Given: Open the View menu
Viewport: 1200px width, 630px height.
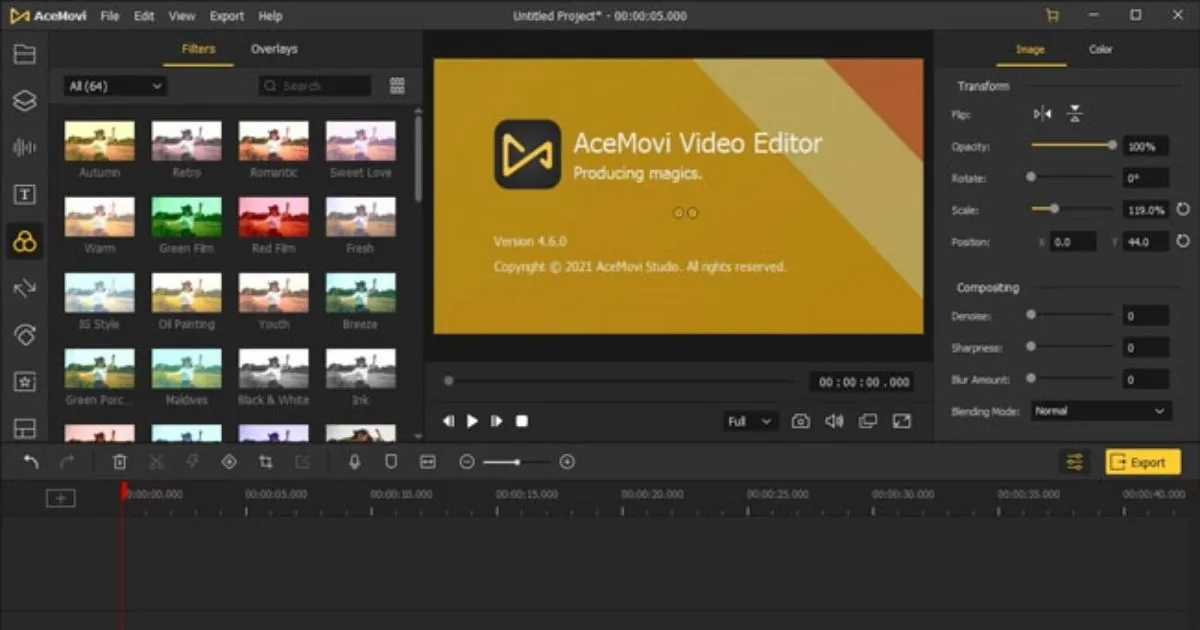Looking at the screenshot, I should pyautogui.click(x=182, y=16).
